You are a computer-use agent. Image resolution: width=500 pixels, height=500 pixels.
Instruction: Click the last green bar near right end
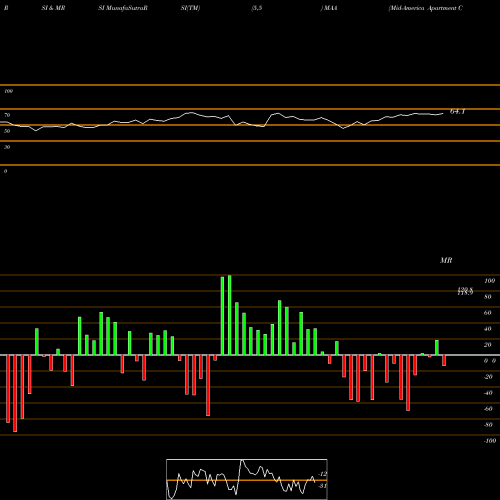tap(437, 348)
